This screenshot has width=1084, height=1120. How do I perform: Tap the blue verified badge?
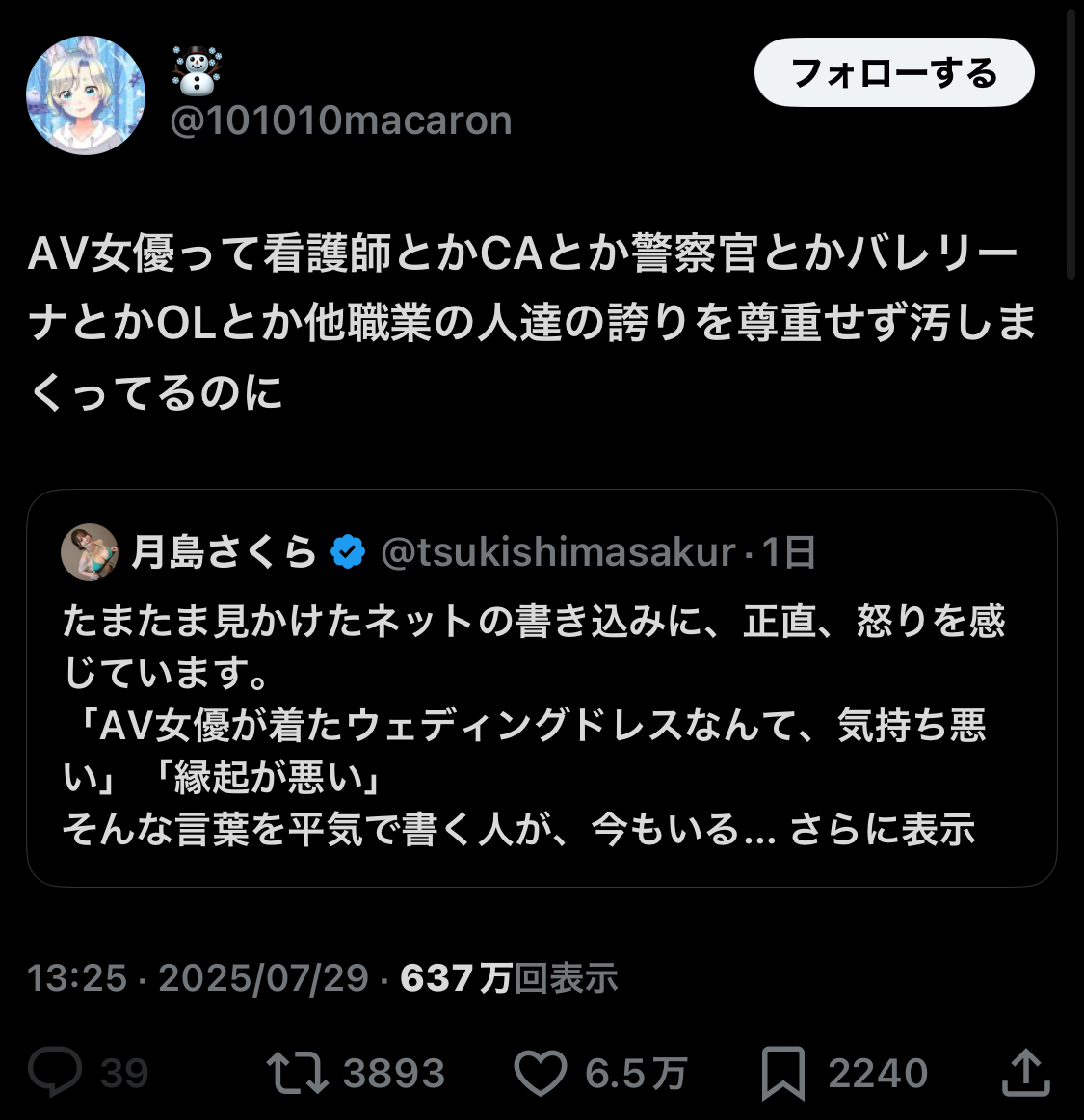click(348, 551)
